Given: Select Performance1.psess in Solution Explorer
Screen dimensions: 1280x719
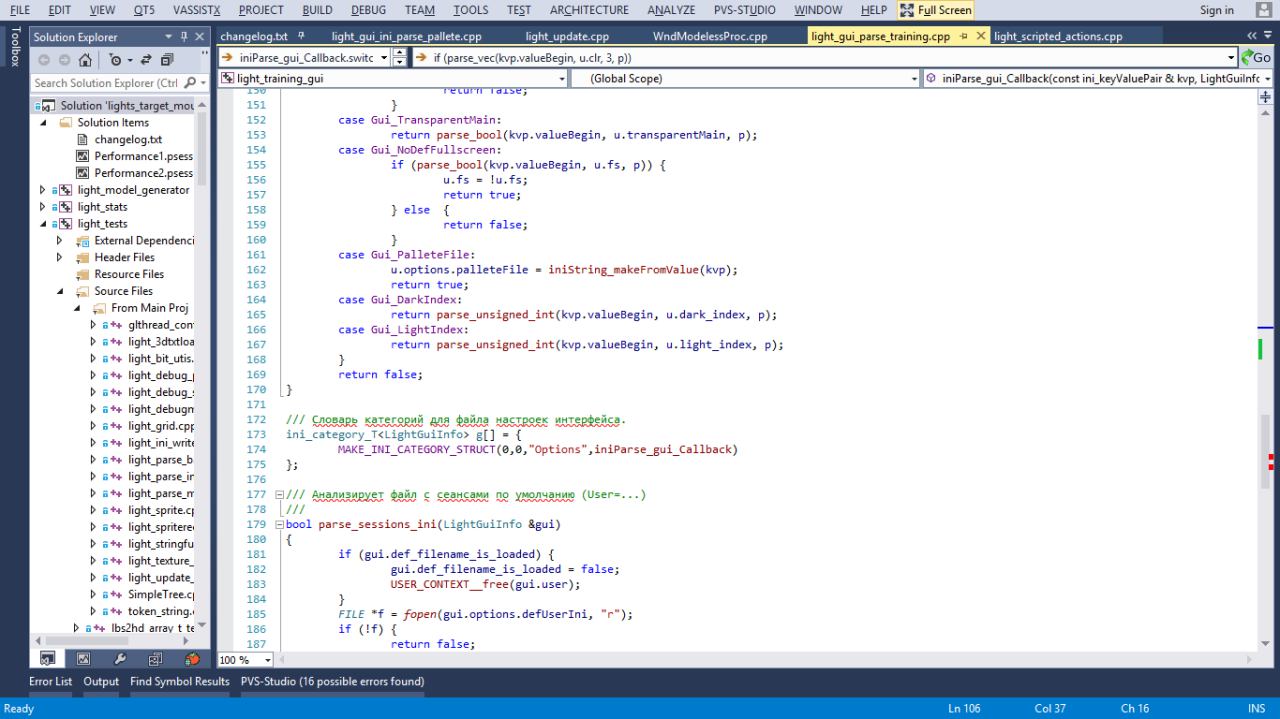Looking at the screenshot, I should [x=144, y=157].
